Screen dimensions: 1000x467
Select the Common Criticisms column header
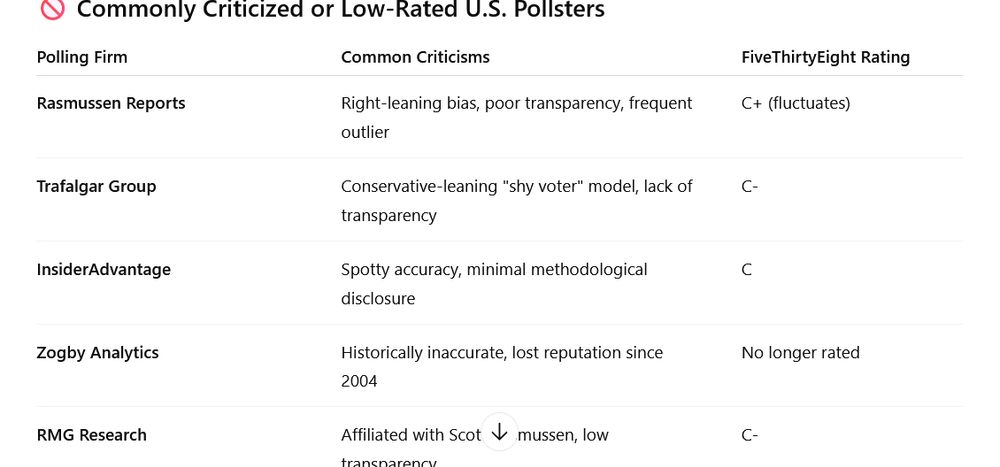click(x=415, y=57)
